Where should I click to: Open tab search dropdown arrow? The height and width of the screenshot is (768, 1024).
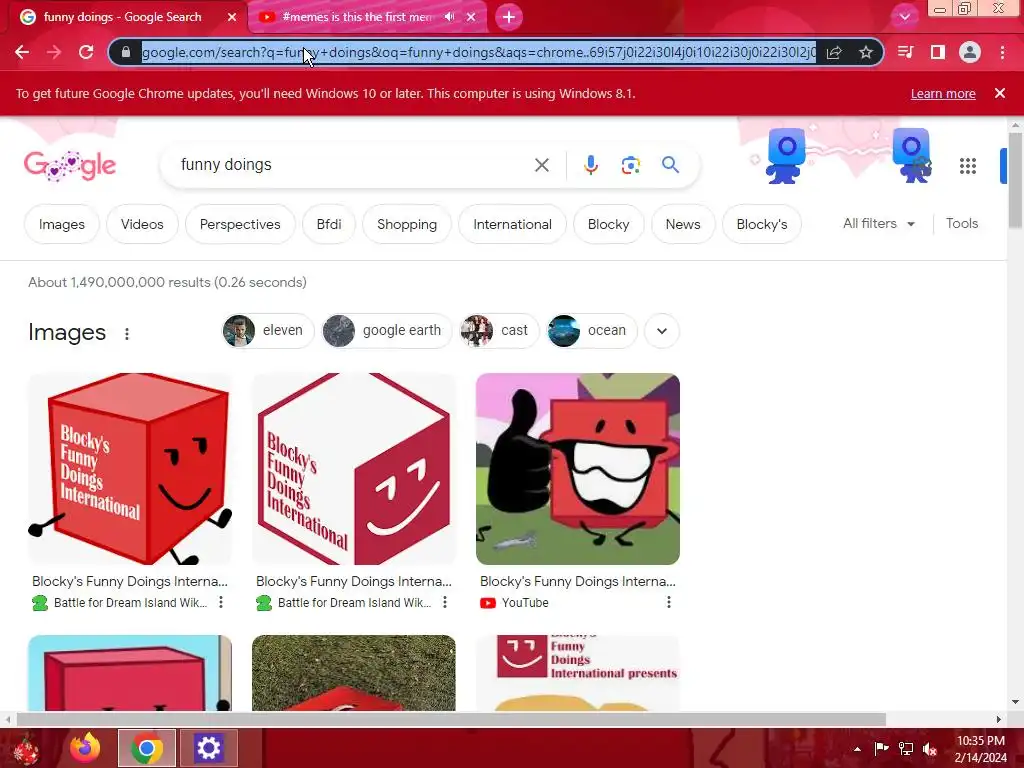click(x=904, y=17)
